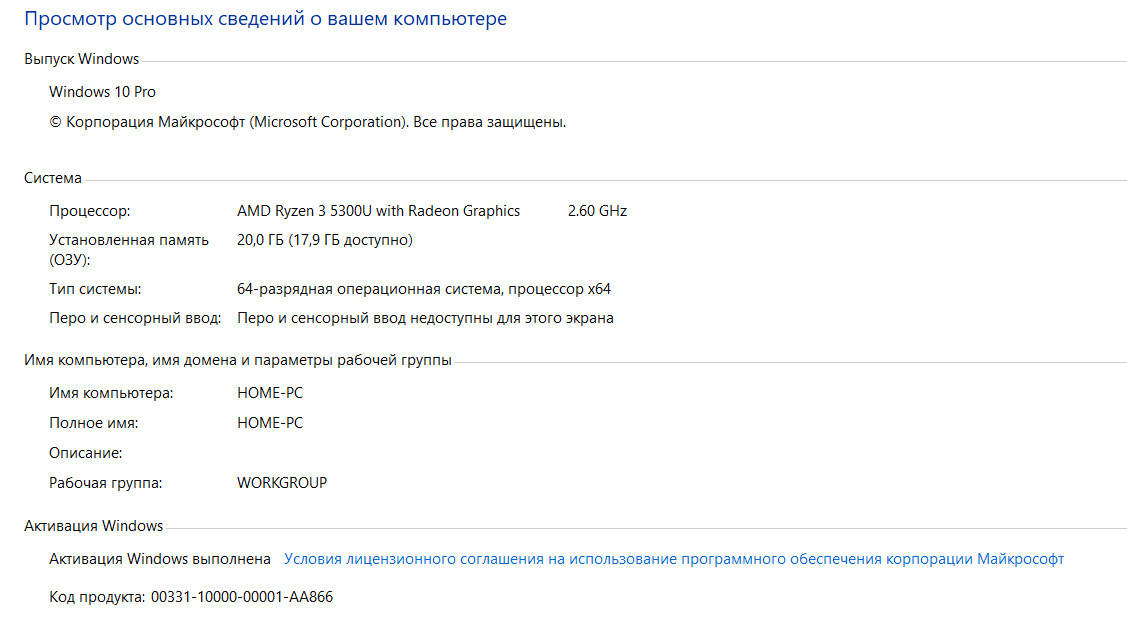
Task: Click the WORKGROUP workgroup value
Action: [x=282, y=483]
